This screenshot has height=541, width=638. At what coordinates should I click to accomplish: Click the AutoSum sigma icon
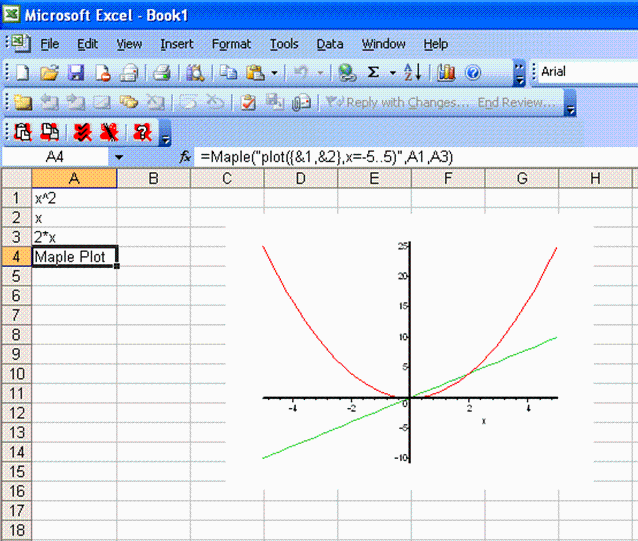374,73
